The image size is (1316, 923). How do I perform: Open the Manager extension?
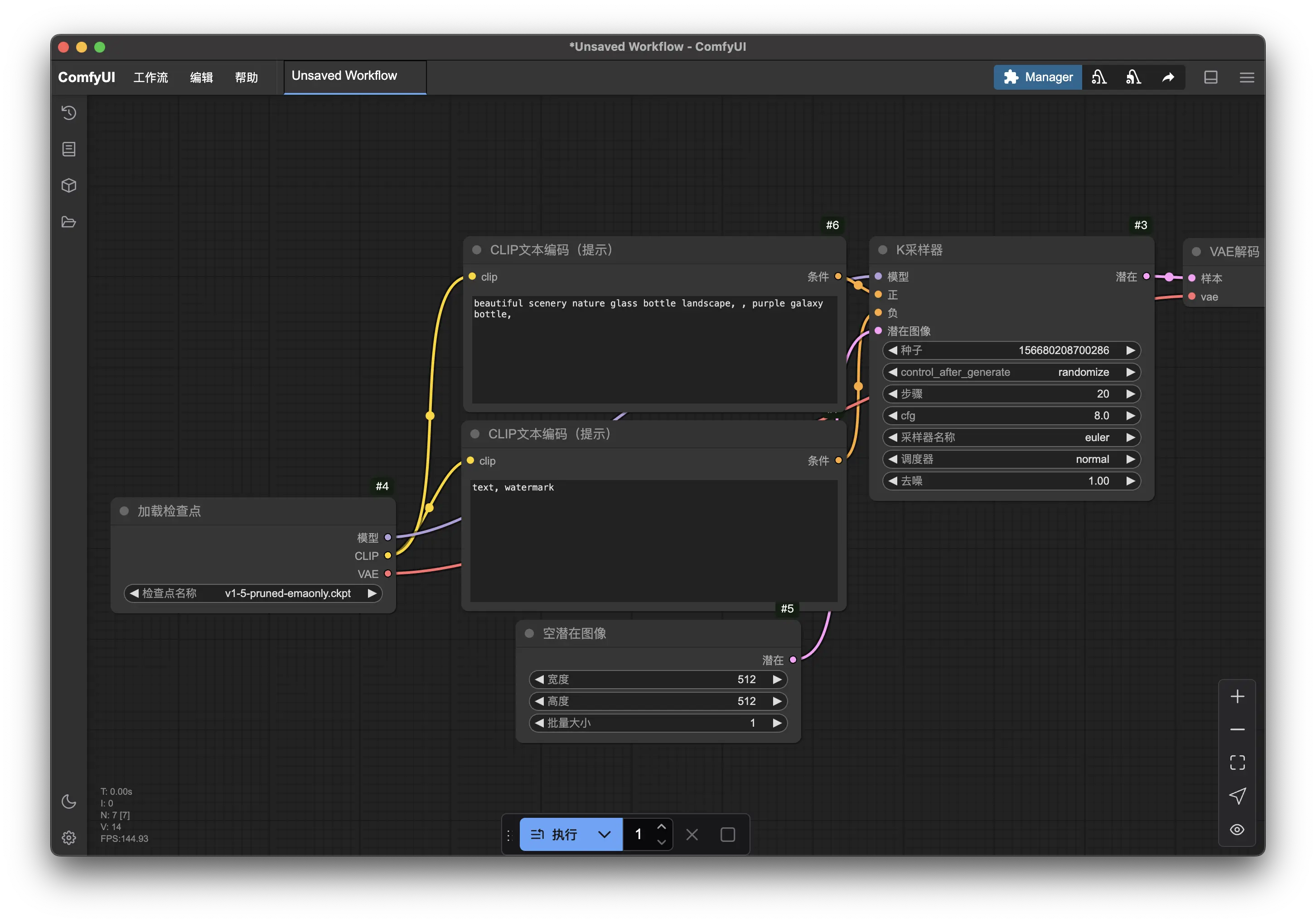coord(1037,78)
